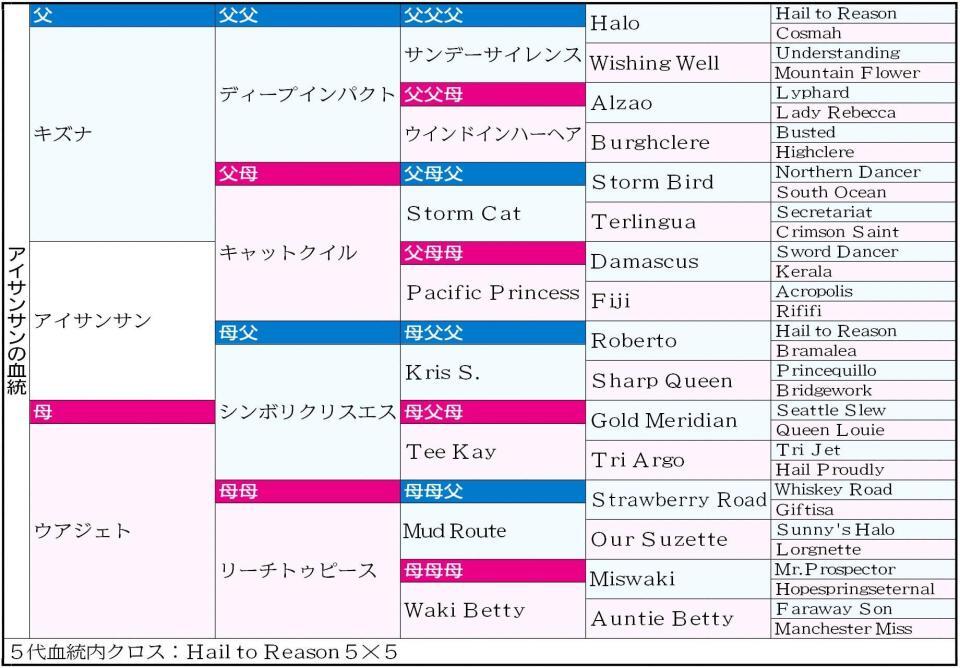
Task: Click the Queen Louie cell
Action: click(x=863, y=430)
